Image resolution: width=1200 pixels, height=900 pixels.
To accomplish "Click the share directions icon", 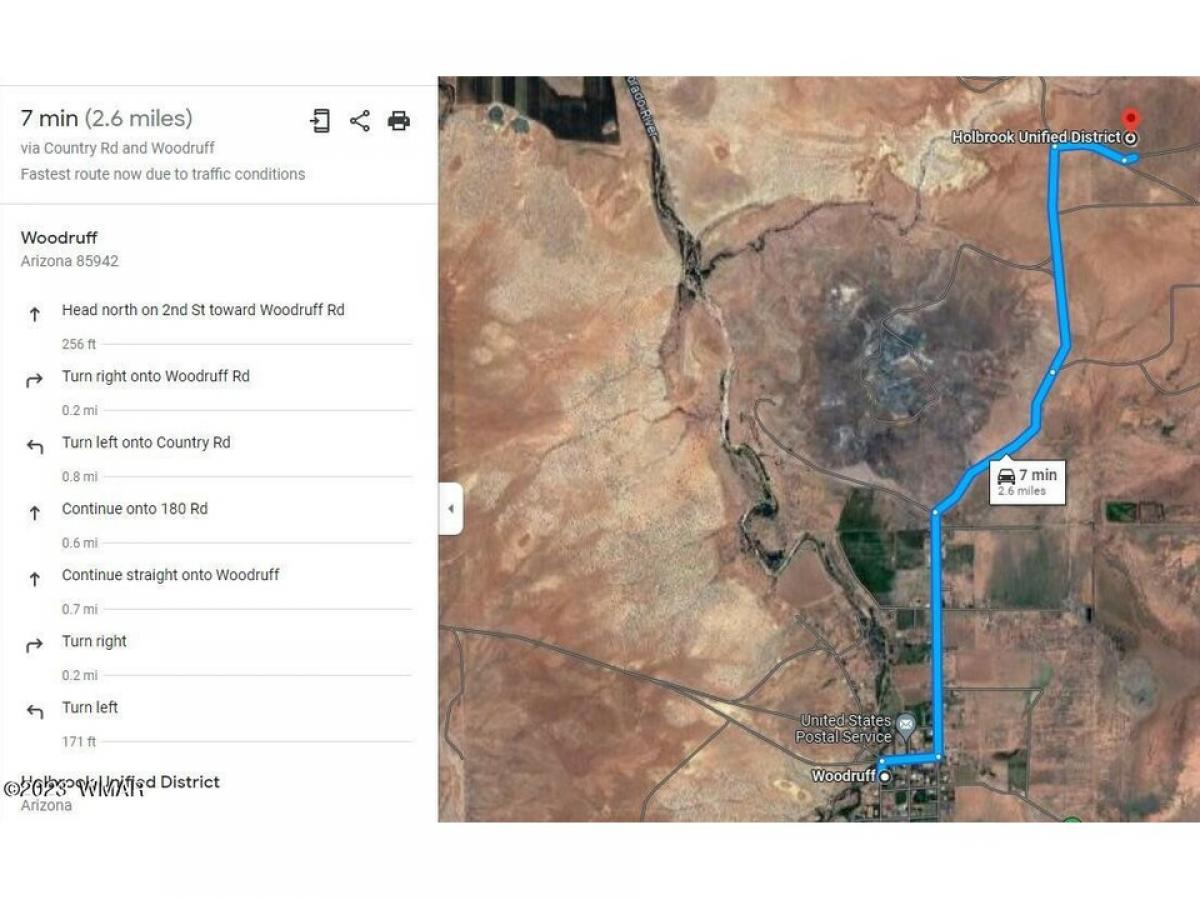I will click(360, 121).
